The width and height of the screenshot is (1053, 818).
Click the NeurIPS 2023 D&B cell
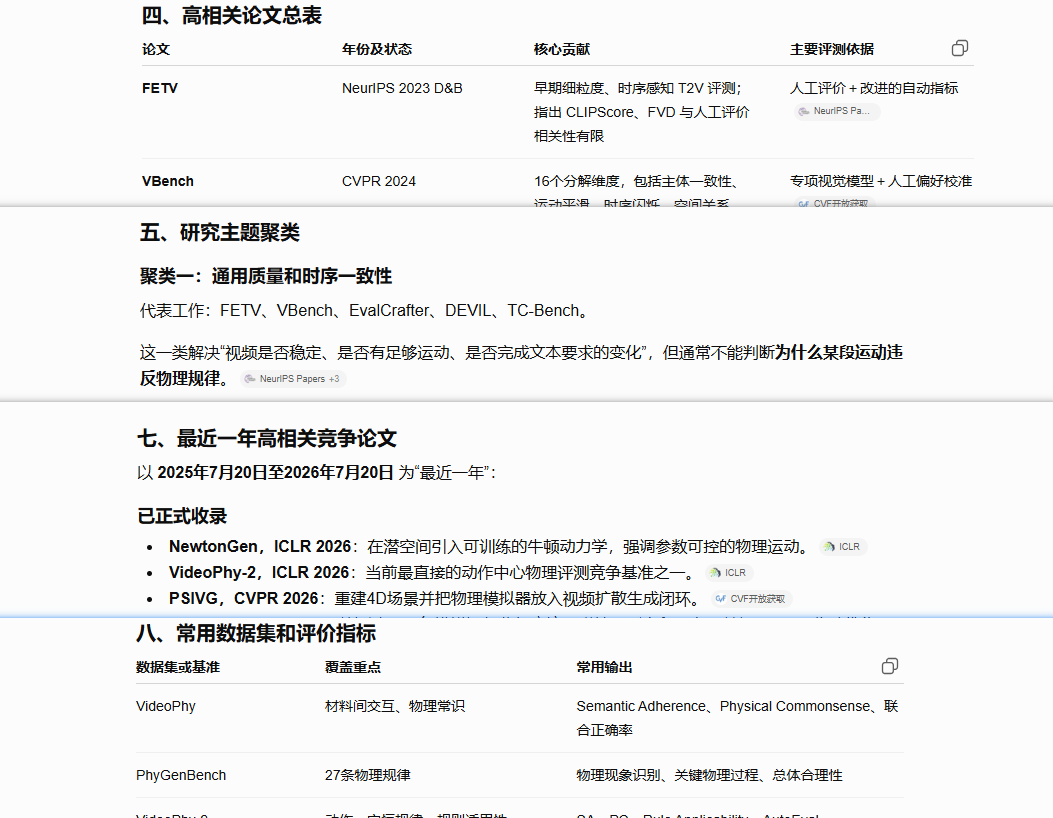pos(402,88)
